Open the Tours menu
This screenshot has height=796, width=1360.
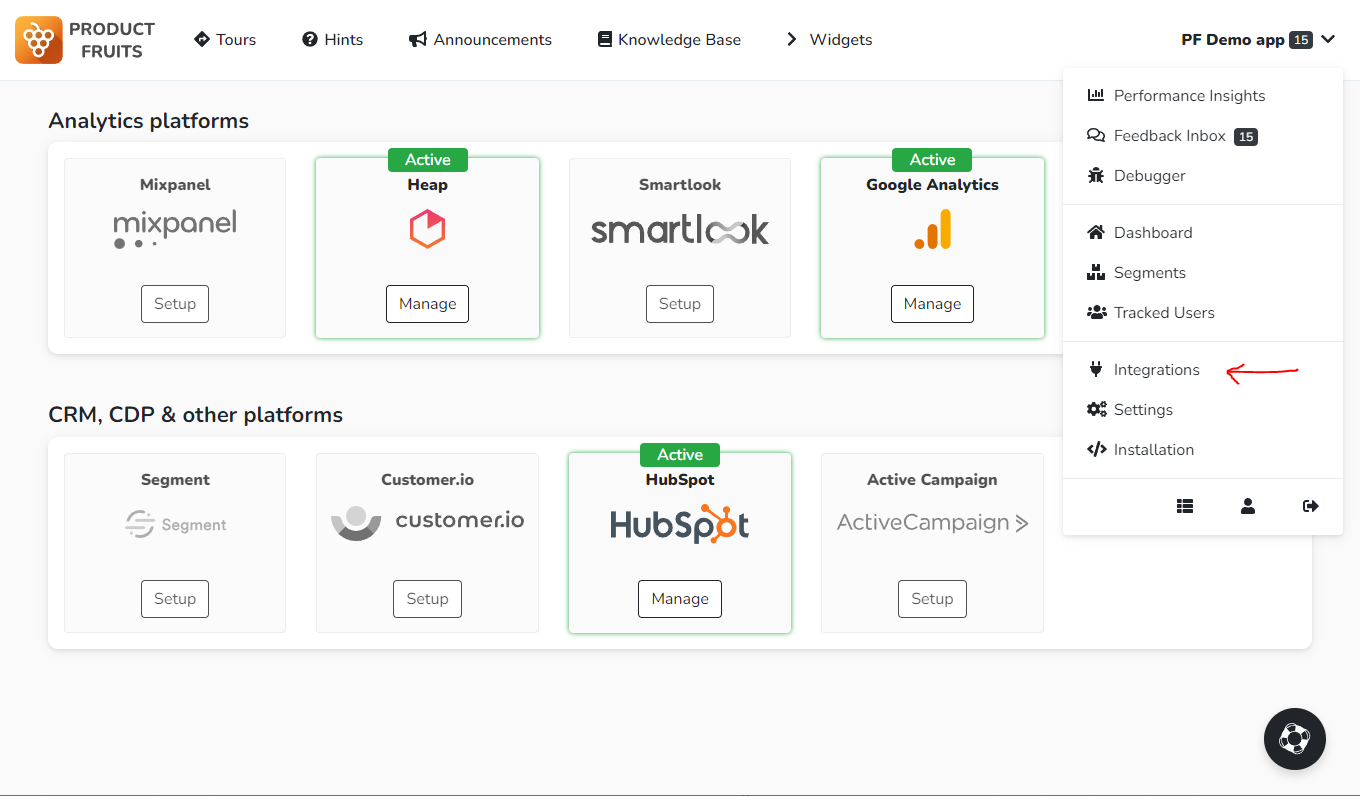coord(225,39)
